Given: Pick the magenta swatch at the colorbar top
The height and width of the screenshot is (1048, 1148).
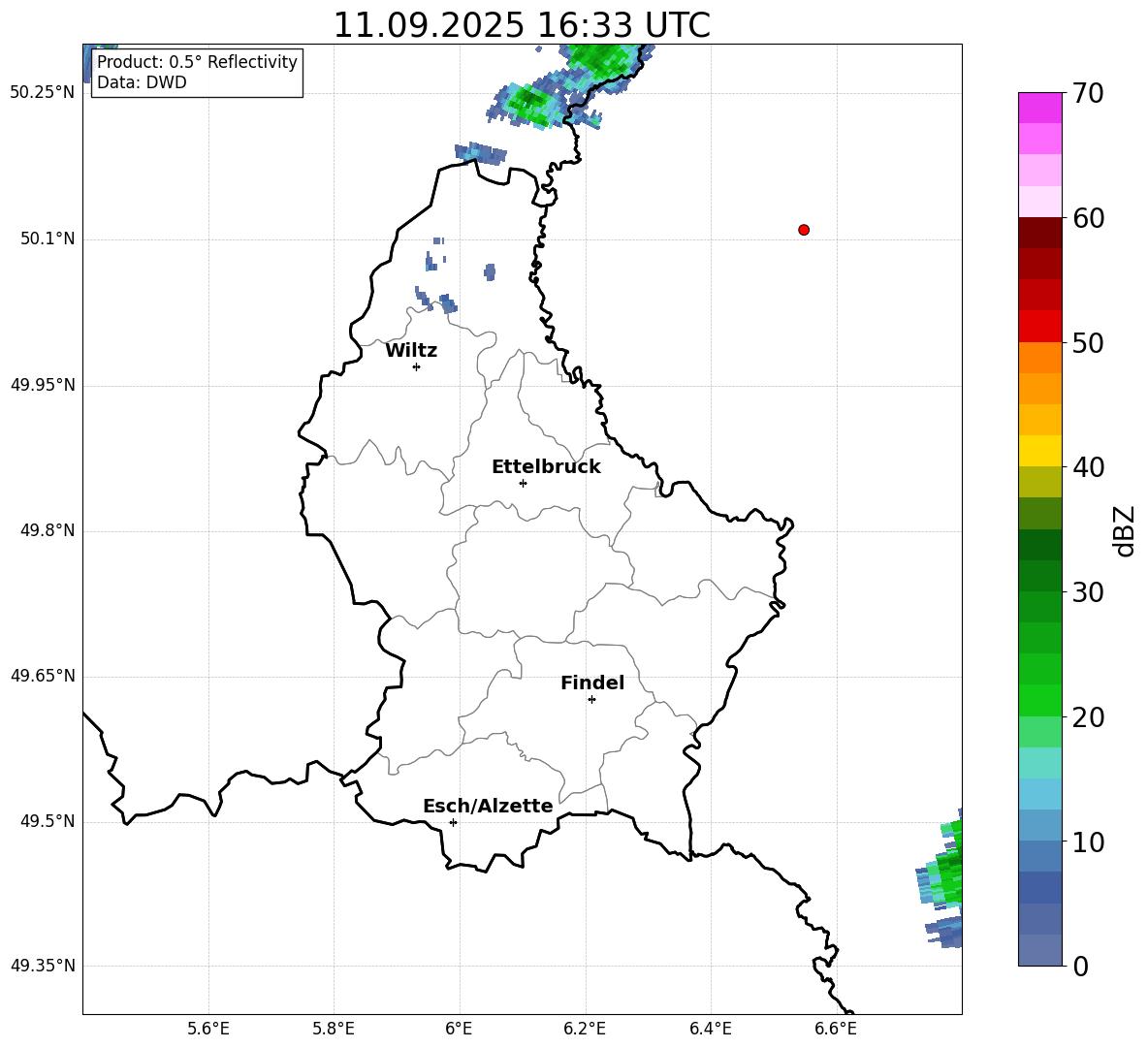Looking at the screenshot, I should pyautogui.click(x=1039, y=108).
